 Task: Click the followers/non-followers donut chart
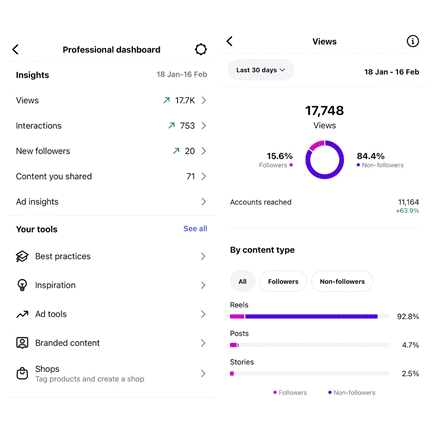coord(325,160)
